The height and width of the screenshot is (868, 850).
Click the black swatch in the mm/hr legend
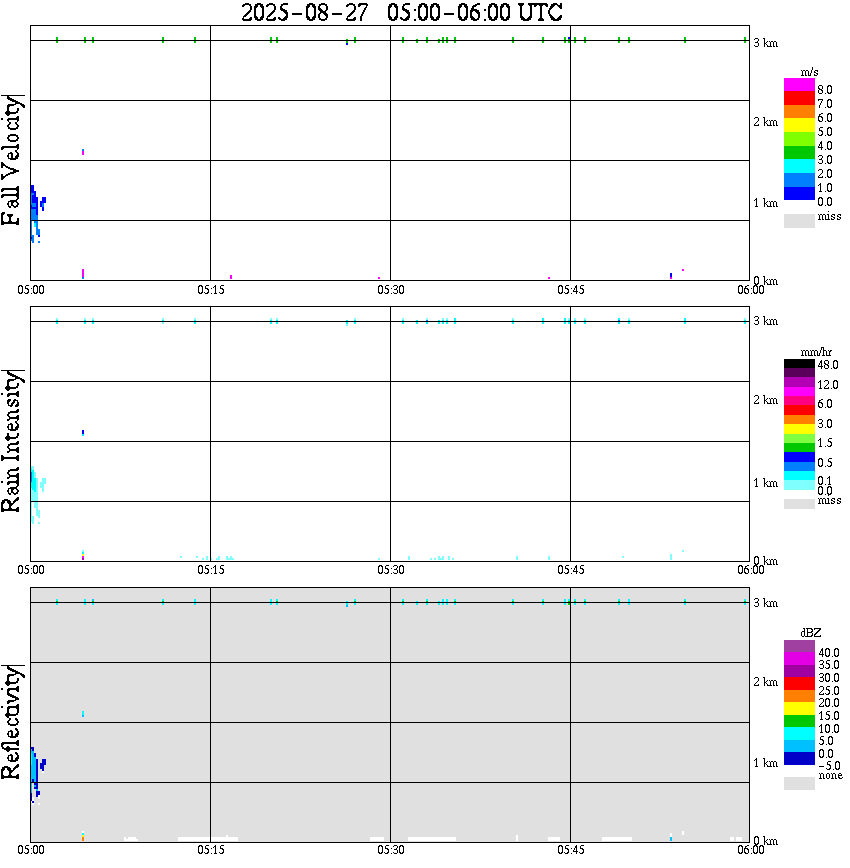point(799,364)
